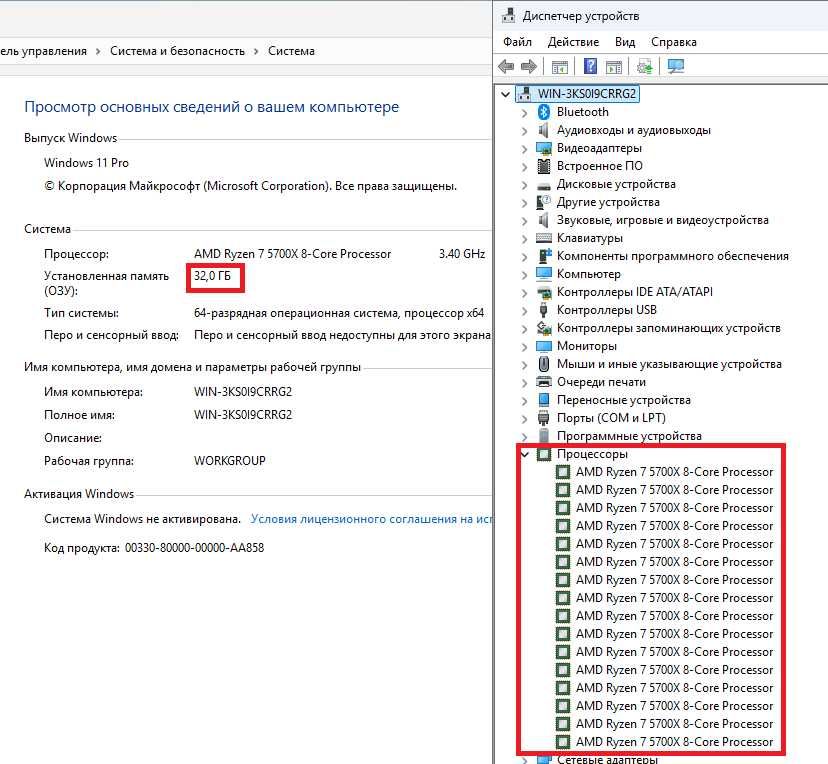Click the heading Просмотр основных сведений о вашем компьютере

(212, 107)
